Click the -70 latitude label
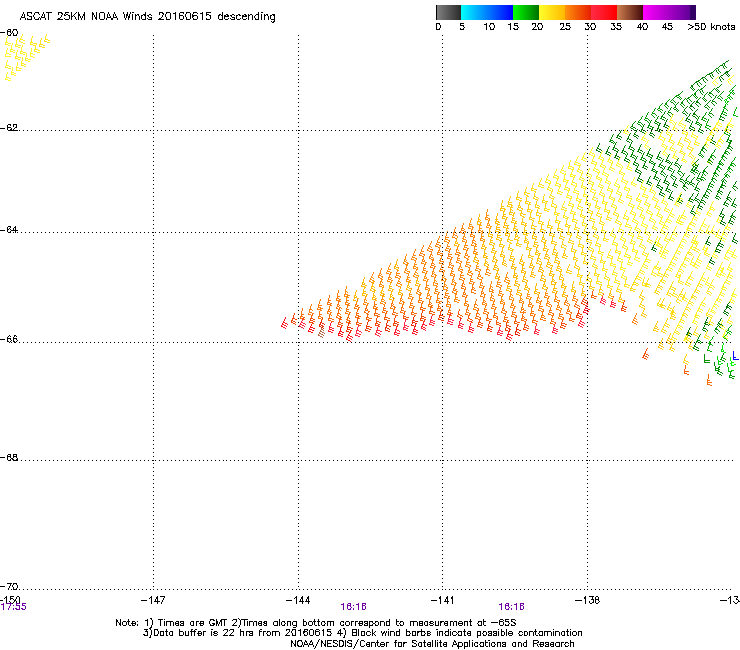Viewport: 740px width, 650px height. 9,586
